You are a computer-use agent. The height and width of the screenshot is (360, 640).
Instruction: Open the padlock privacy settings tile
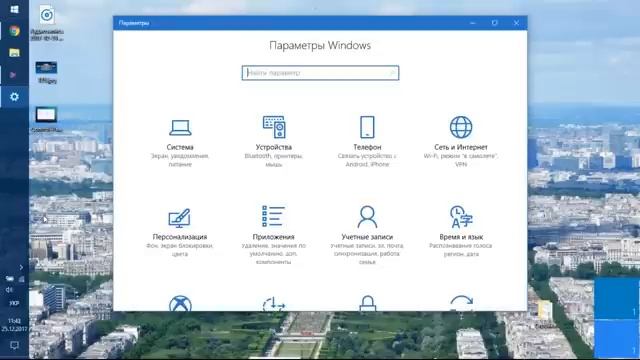(367, 303)
